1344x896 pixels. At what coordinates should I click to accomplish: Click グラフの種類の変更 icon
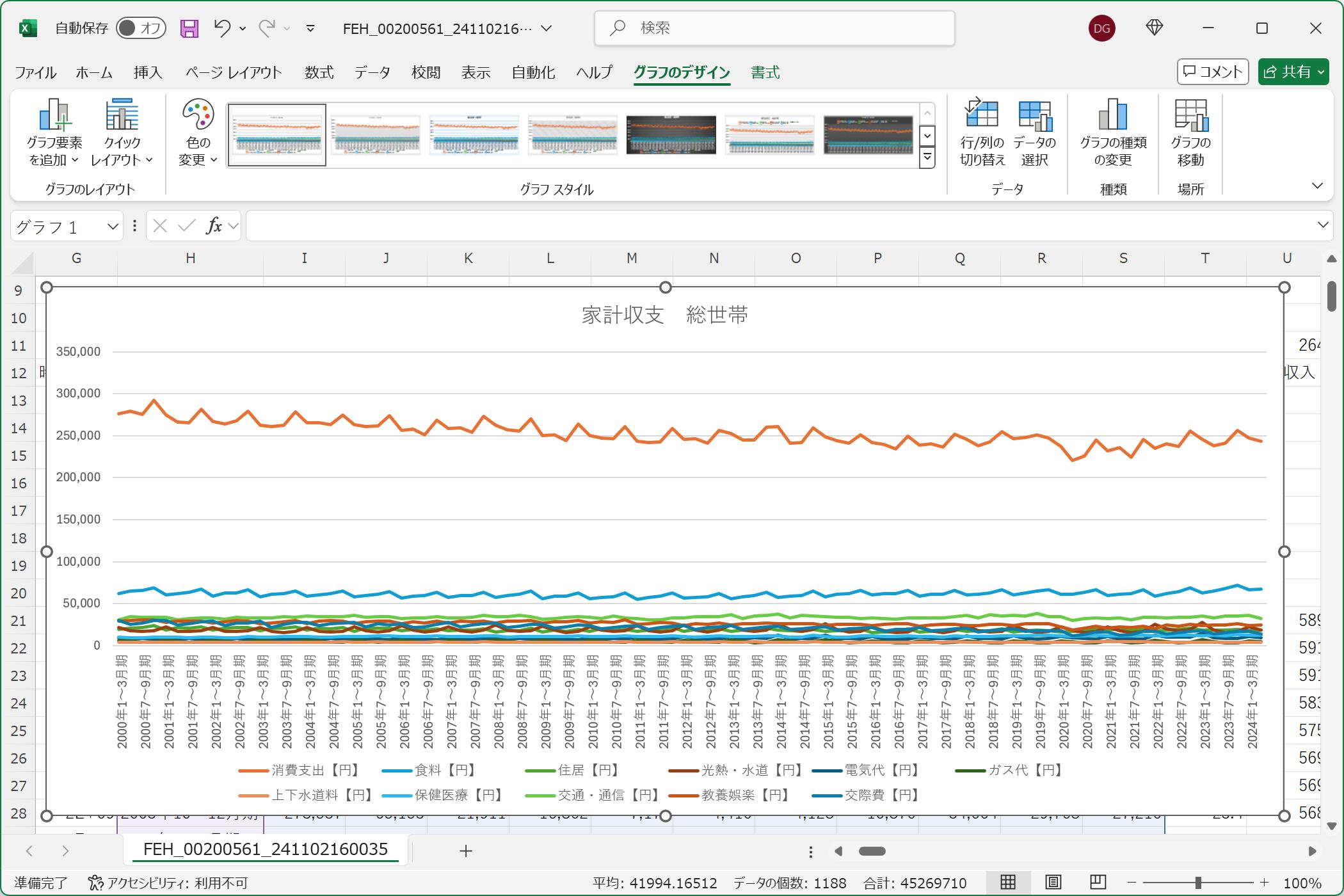point(1113,132)
